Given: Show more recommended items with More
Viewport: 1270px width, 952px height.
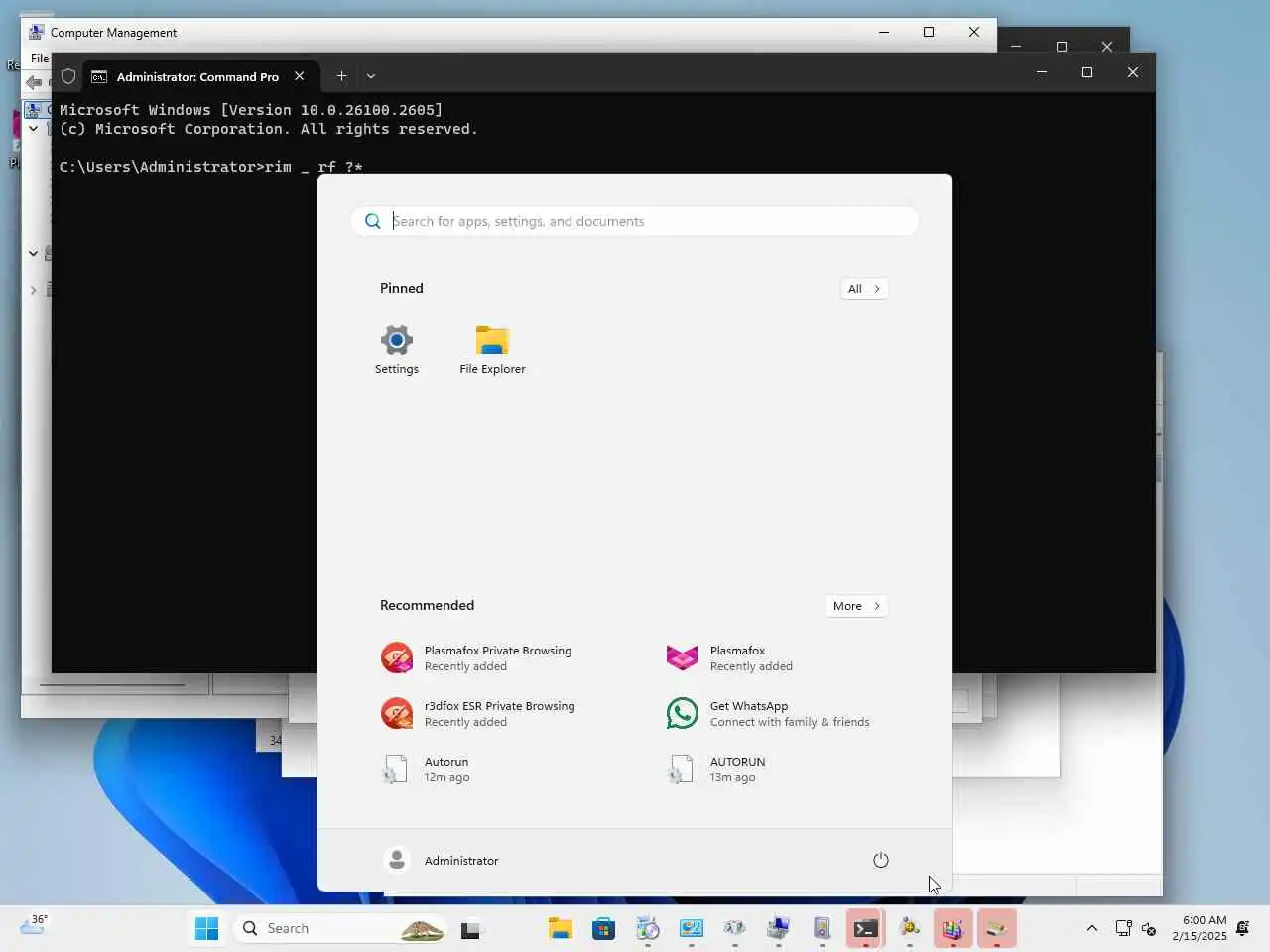Looking at the screenshot, I should (x=856, y=606).
